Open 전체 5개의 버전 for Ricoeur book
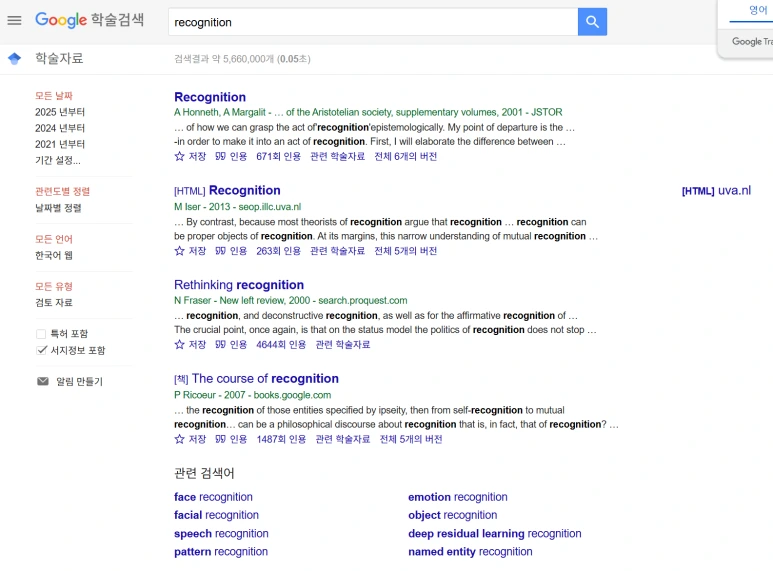The height and width of the screenshot is (571, 773). pos(411,439)
